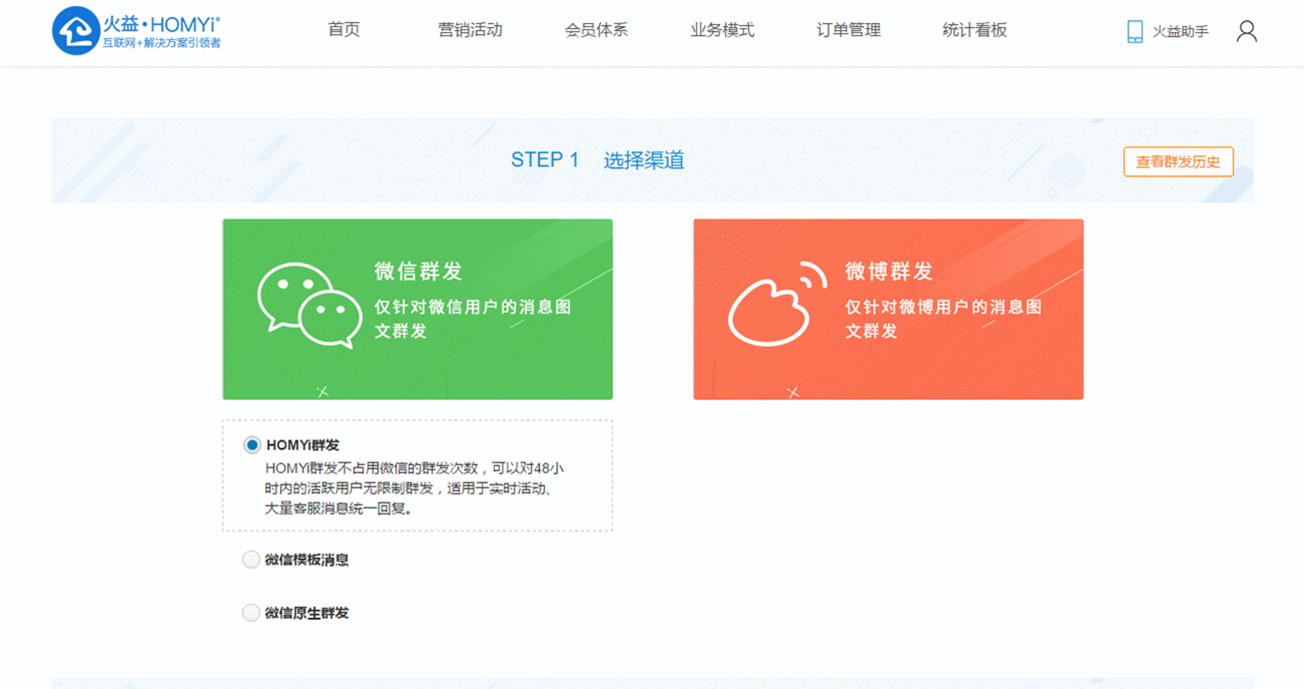The image size is (1305, 689).
Task: Select the HOMYi群发 radio button
Action: click(252, 445)
